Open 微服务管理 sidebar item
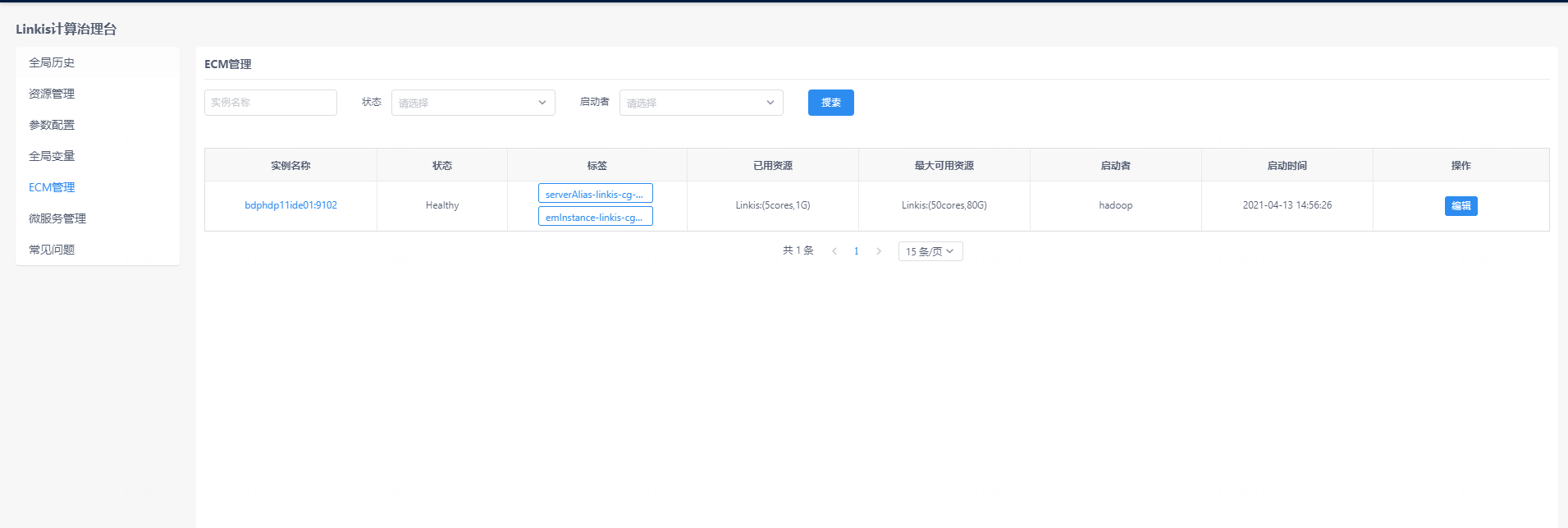The height and width of the screenshot is (528, 1568). [57, 218]
